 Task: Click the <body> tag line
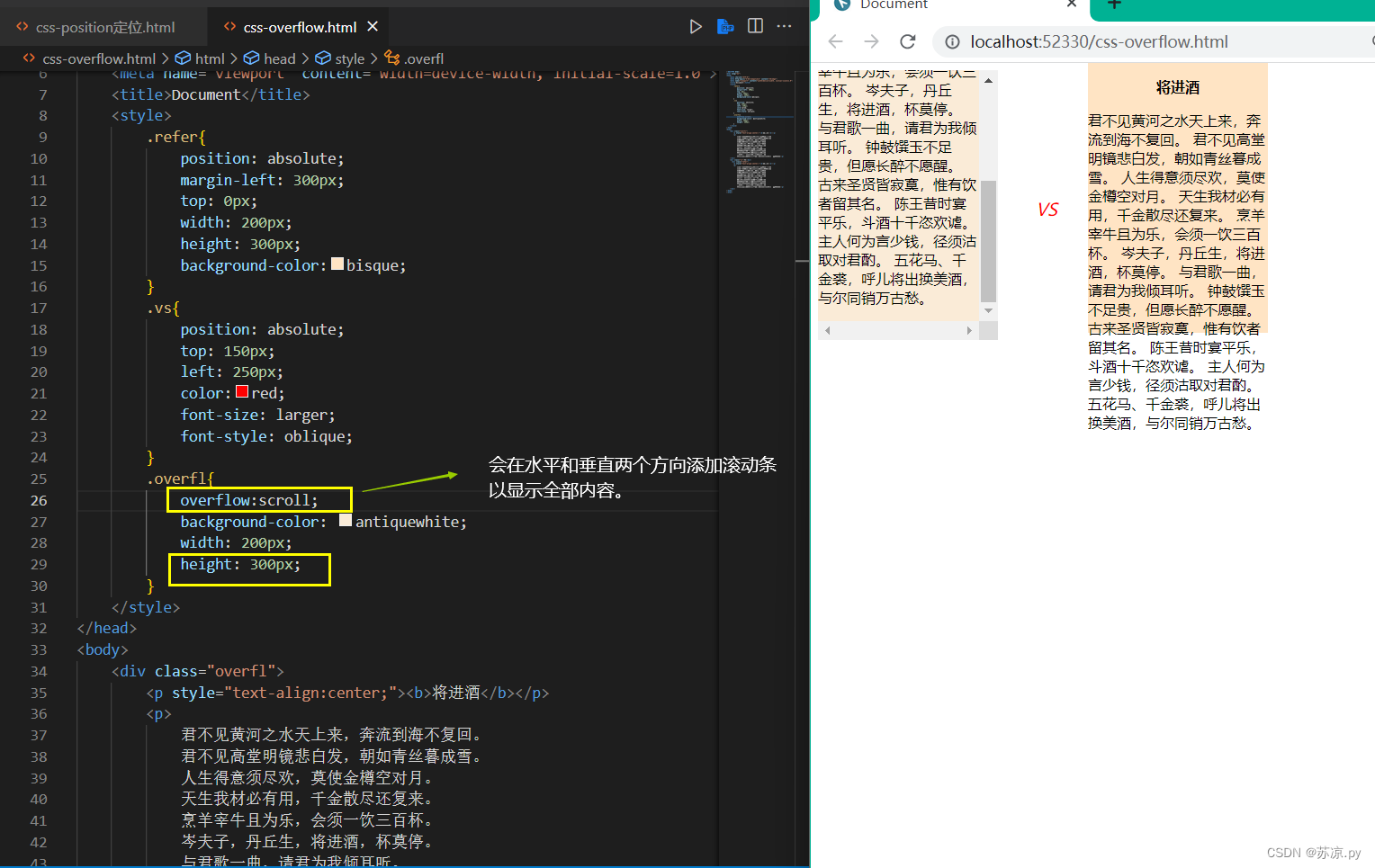pyautogui.click(x=103, y=649)
